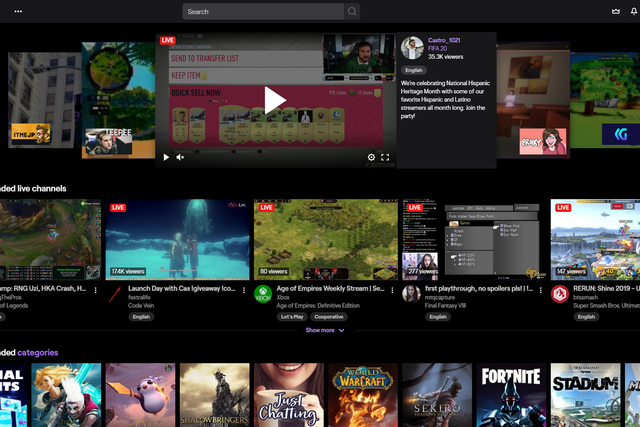Select the TEEPEE carousel stream preview
This screenshot has width=640, height=427.
click(x=118, y=100)
